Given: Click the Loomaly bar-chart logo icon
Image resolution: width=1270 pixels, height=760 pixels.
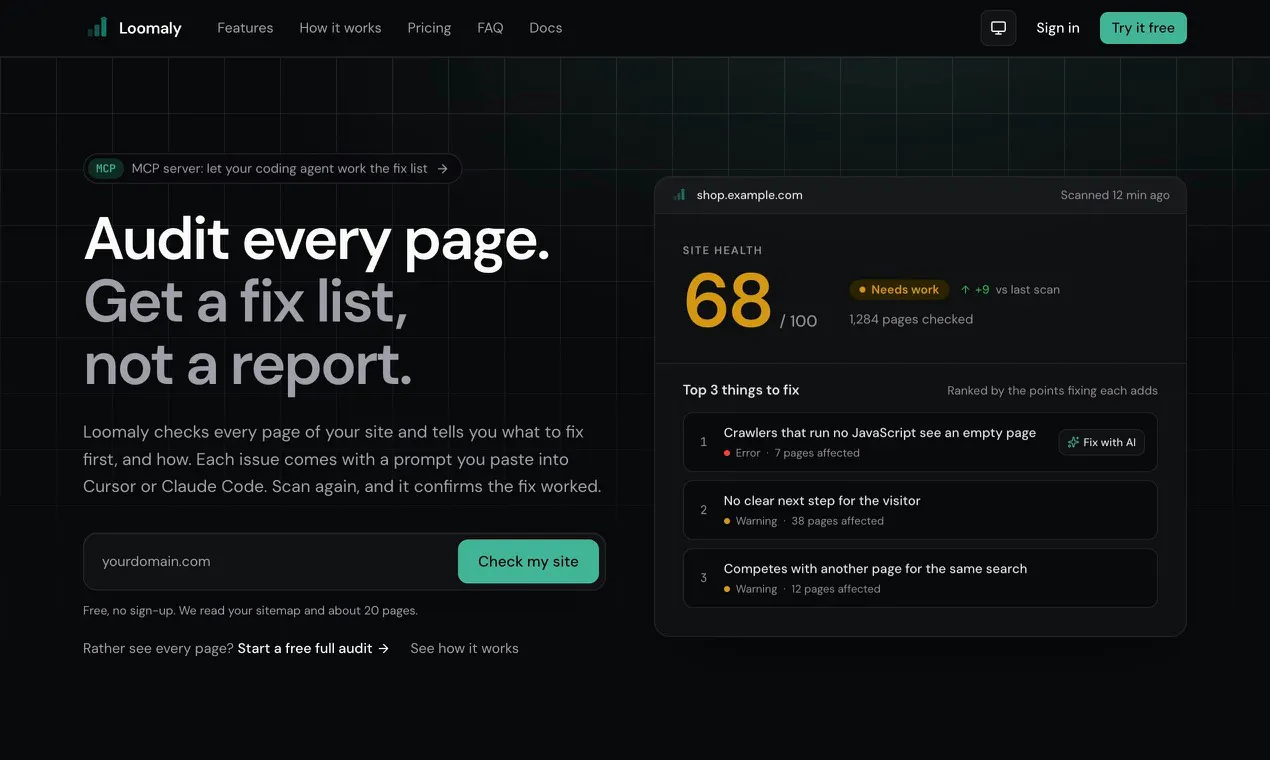Looking at the screenshot, I should 97,28.
